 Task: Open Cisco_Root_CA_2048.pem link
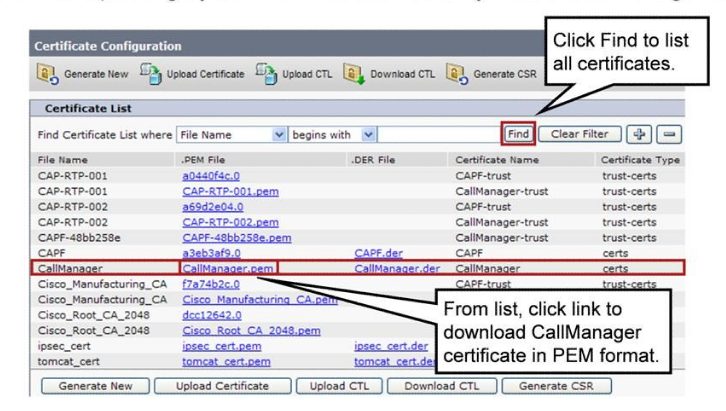(x=251, y=330)
